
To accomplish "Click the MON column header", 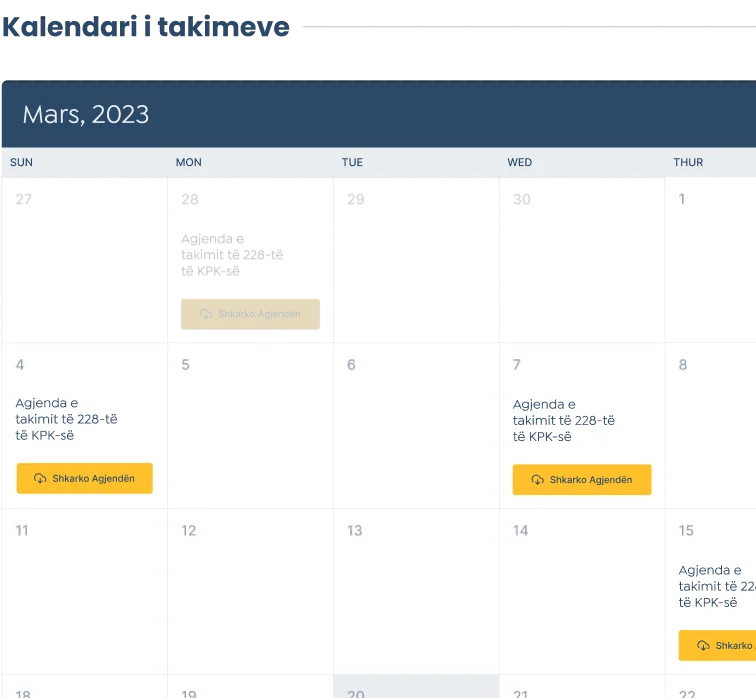I will coord(189,162).
